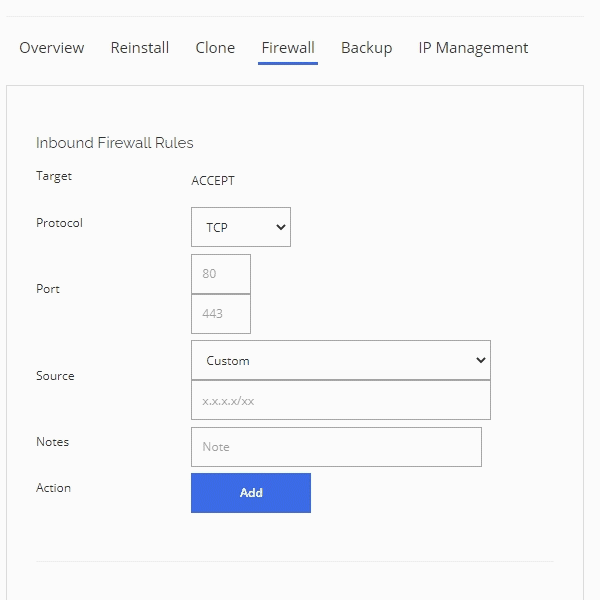600x600 pixels.
Task: Click the Action field label
Action: [x=53, y=488]
